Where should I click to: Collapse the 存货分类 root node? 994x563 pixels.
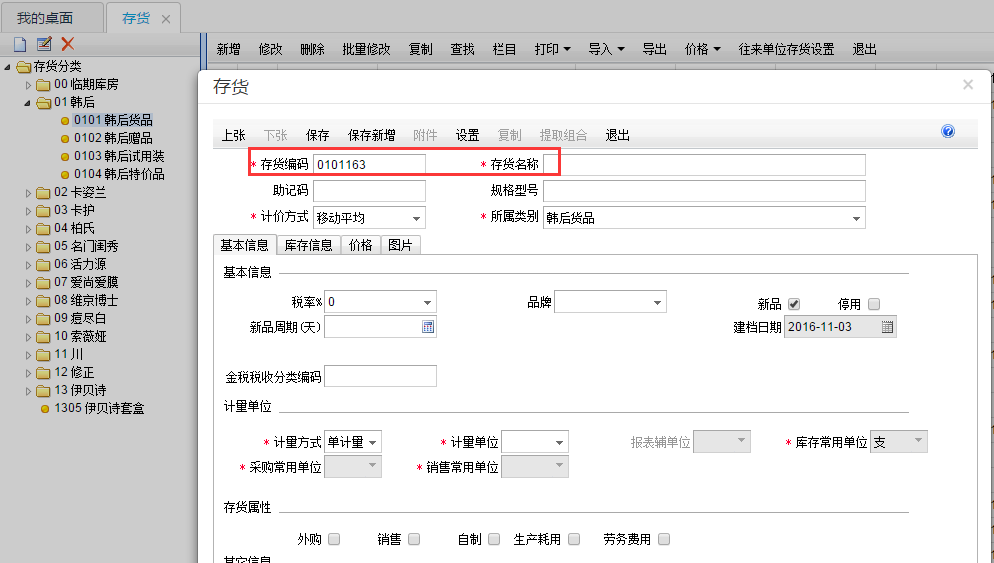[x=8, y=67]
